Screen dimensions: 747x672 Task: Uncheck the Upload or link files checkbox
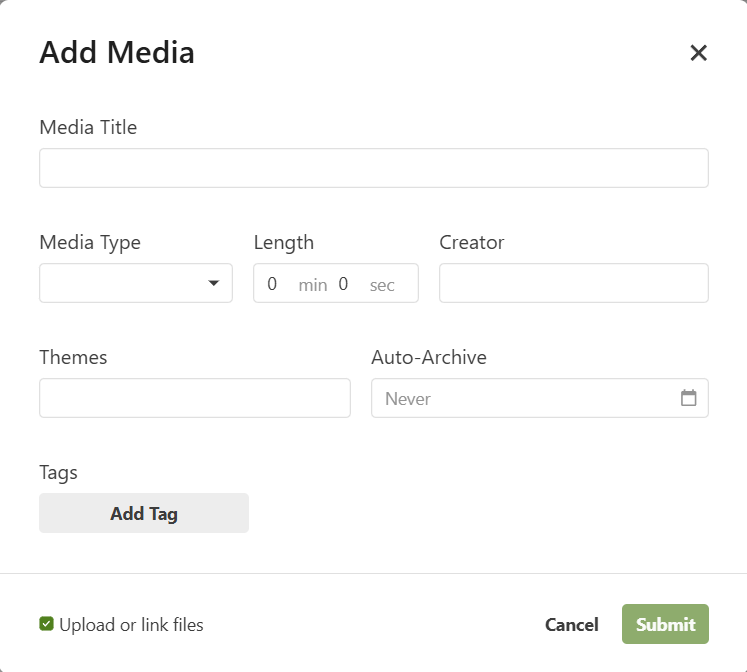(46, 624)
